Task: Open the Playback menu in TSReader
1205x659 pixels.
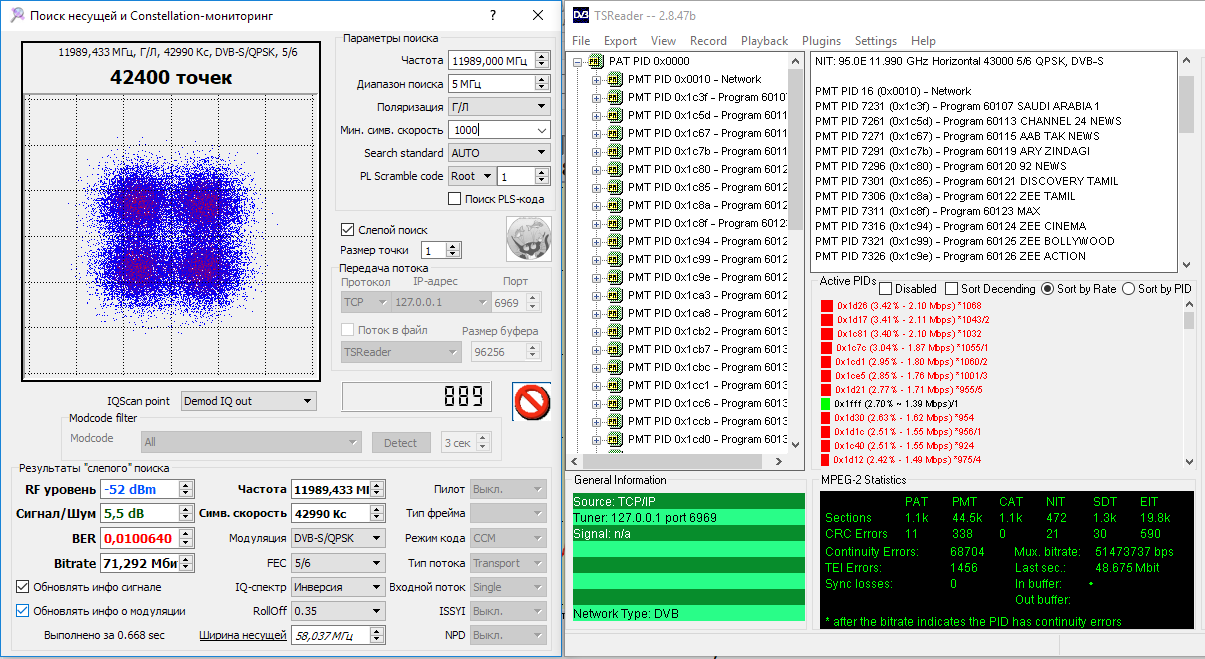Action: (764, 41)
